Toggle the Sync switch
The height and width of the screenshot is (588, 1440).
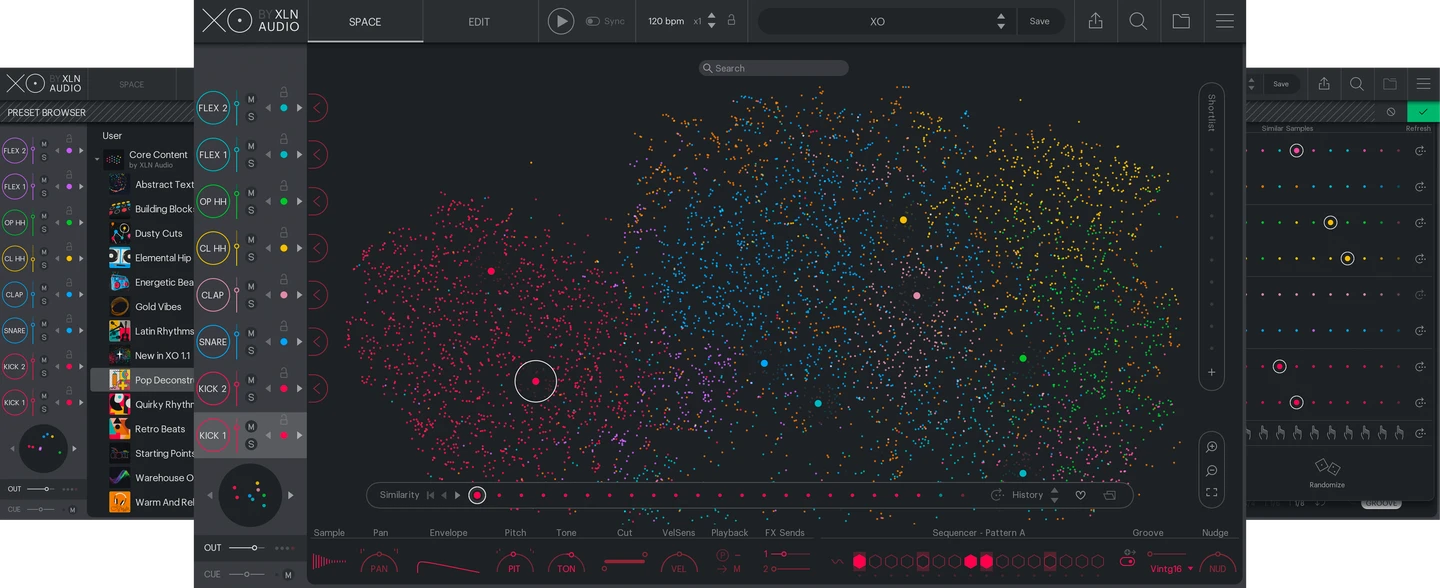pos(593,21)
